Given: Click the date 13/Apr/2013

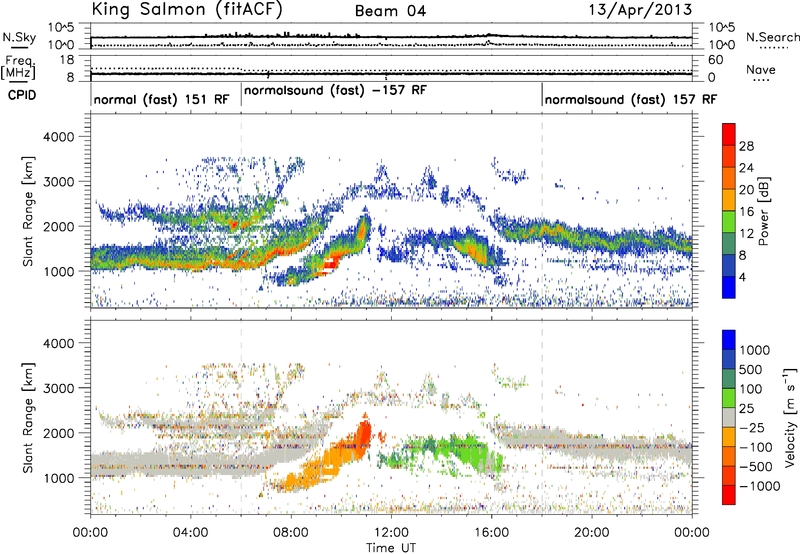Looking at the screenshot, I should click(x=641, y=10).
